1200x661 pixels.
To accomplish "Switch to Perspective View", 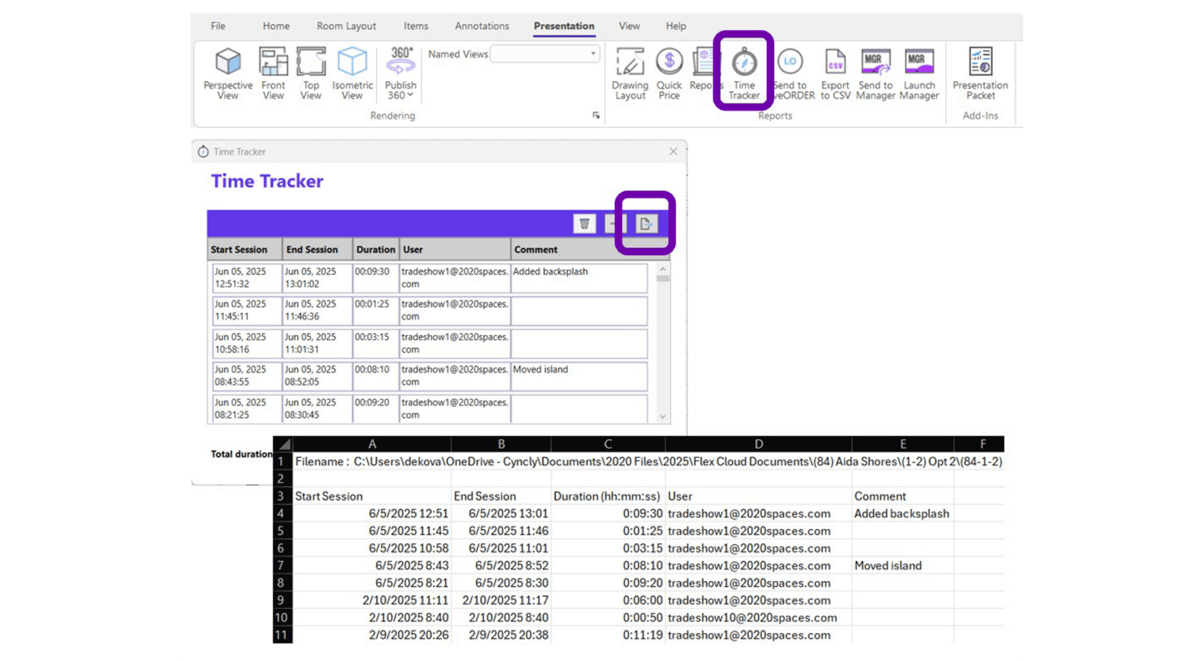I will click(228, 72).
